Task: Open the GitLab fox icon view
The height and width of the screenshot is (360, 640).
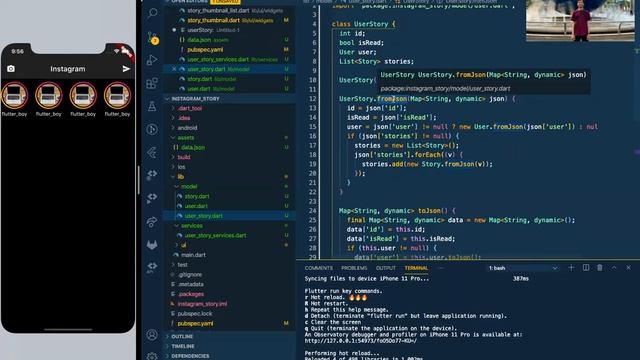Action: coord(152,244)
